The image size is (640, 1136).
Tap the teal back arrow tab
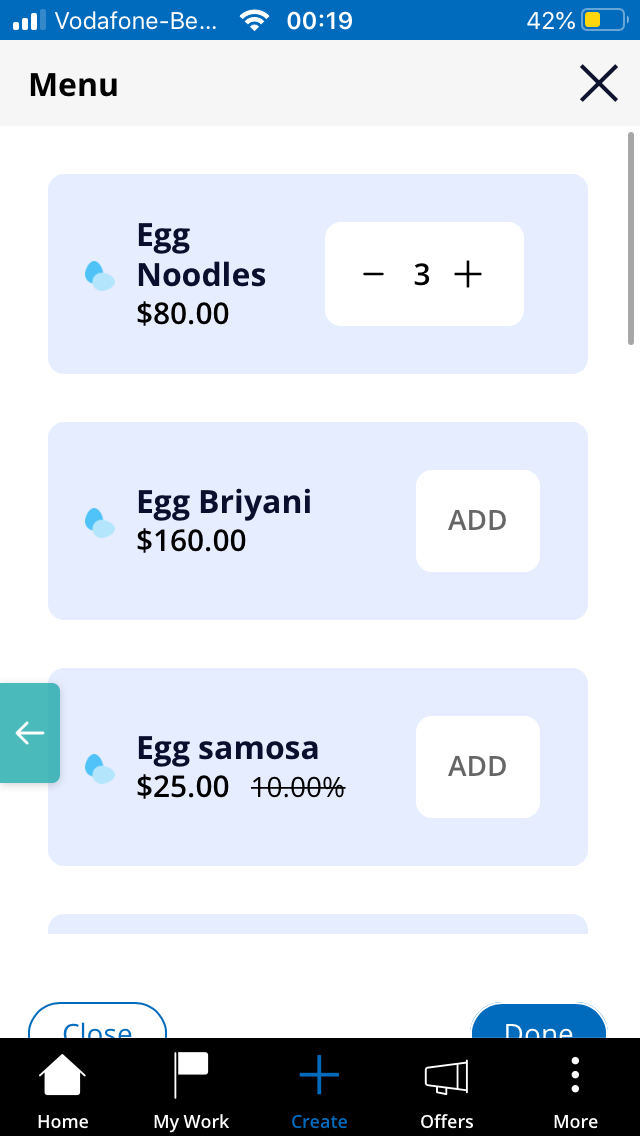point(30,733)
